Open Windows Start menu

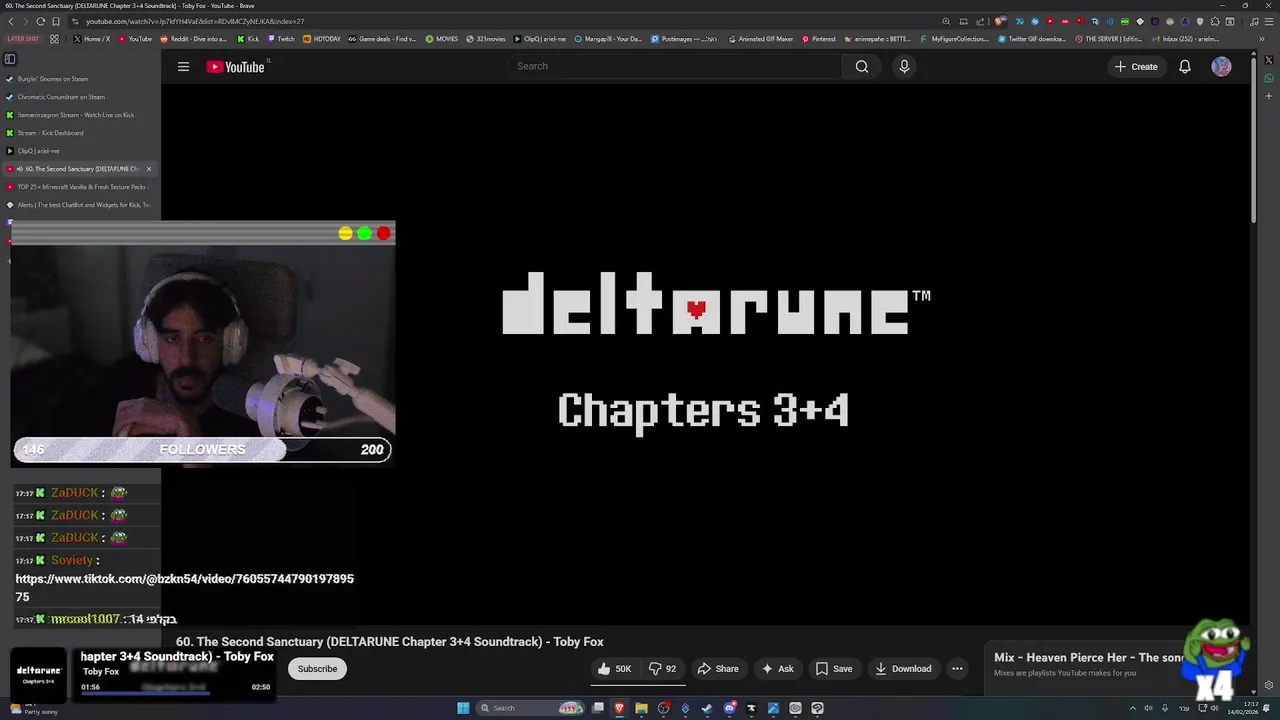[x=463, y=708]
